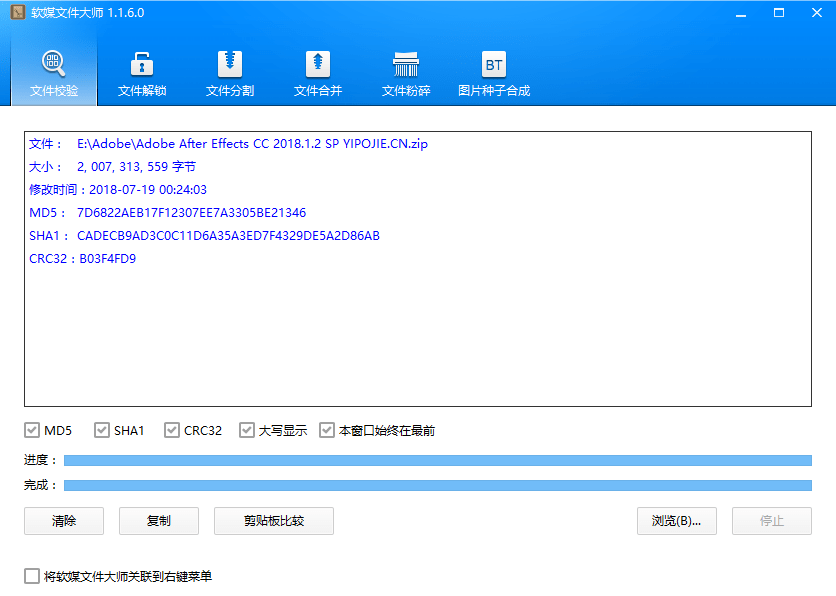Switch to the 文件校验 tab
This screenshot has height=596, width=836.
coord(53,72)
